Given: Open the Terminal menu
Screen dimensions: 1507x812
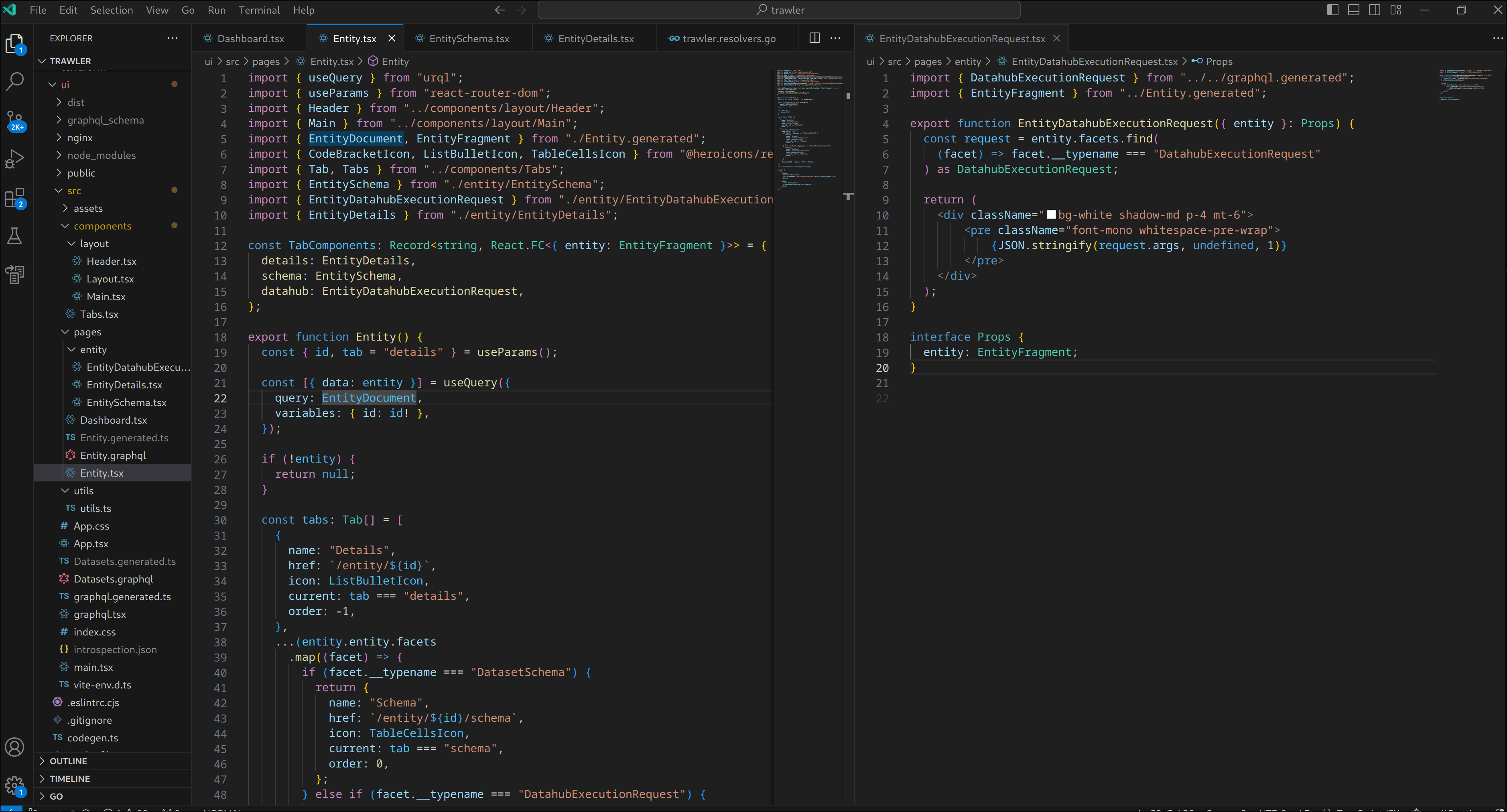Looking at the screenshot, I should click(258, 10).
